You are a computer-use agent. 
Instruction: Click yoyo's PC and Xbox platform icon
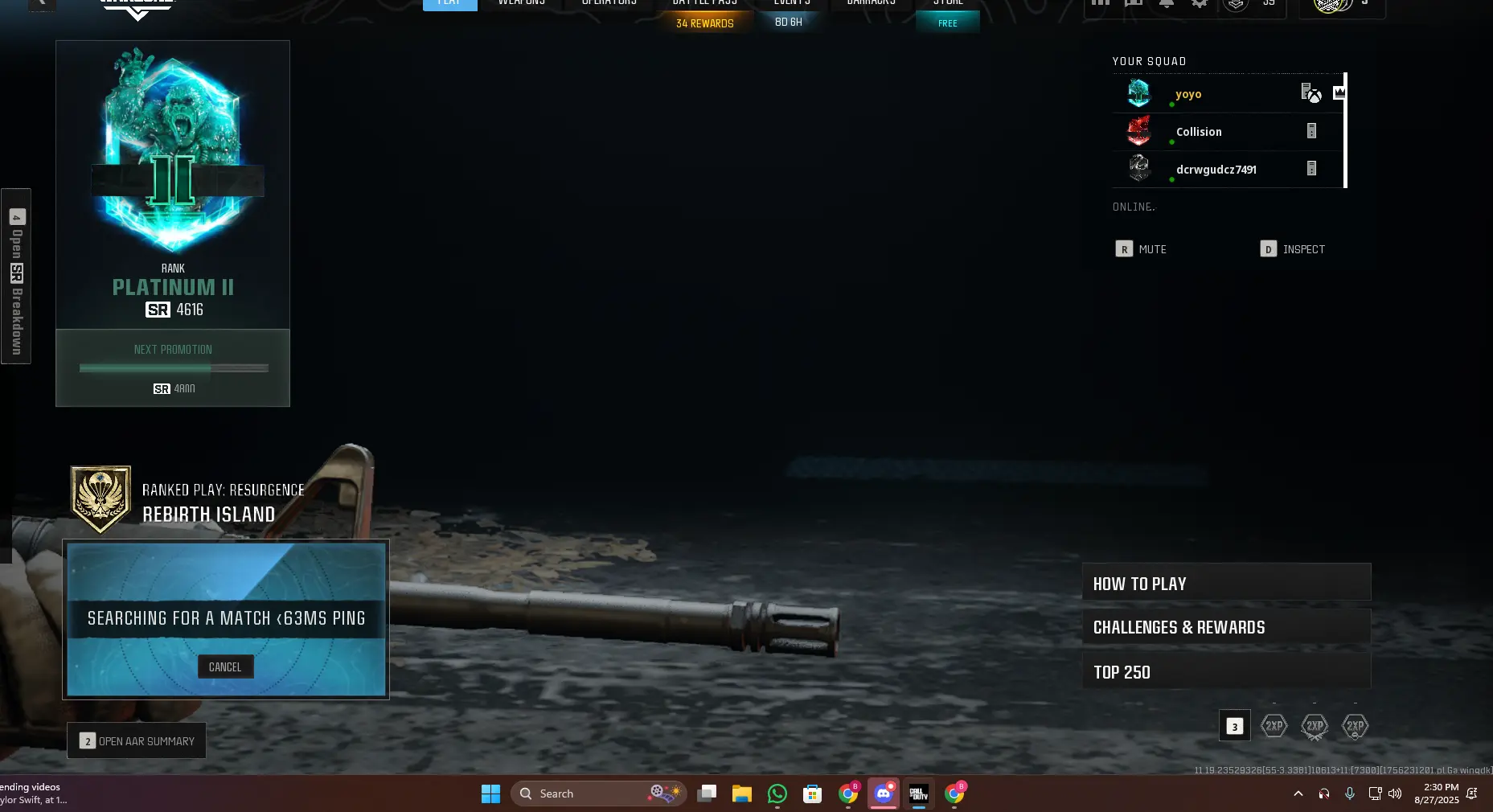click(x=1311, y=93)
